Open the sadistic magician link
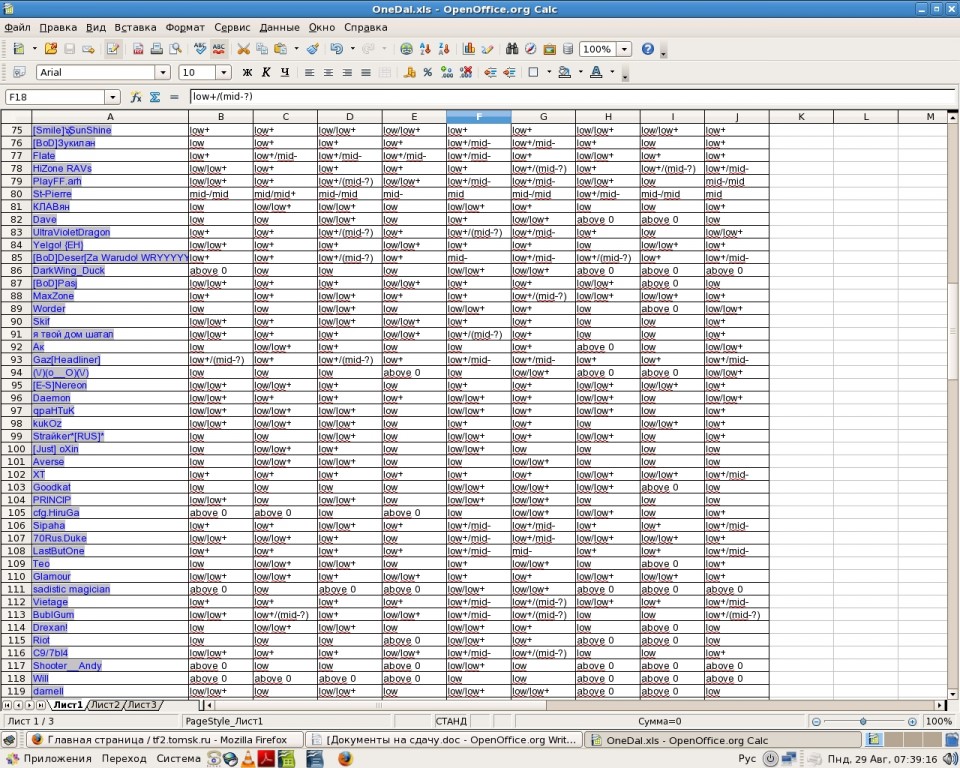960x768 pixels. tap(71, 589)
